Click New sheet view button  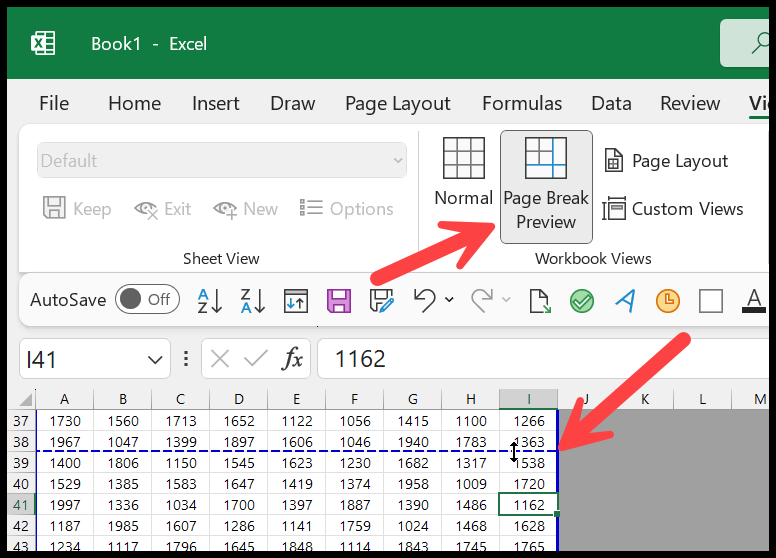point(245,209)
